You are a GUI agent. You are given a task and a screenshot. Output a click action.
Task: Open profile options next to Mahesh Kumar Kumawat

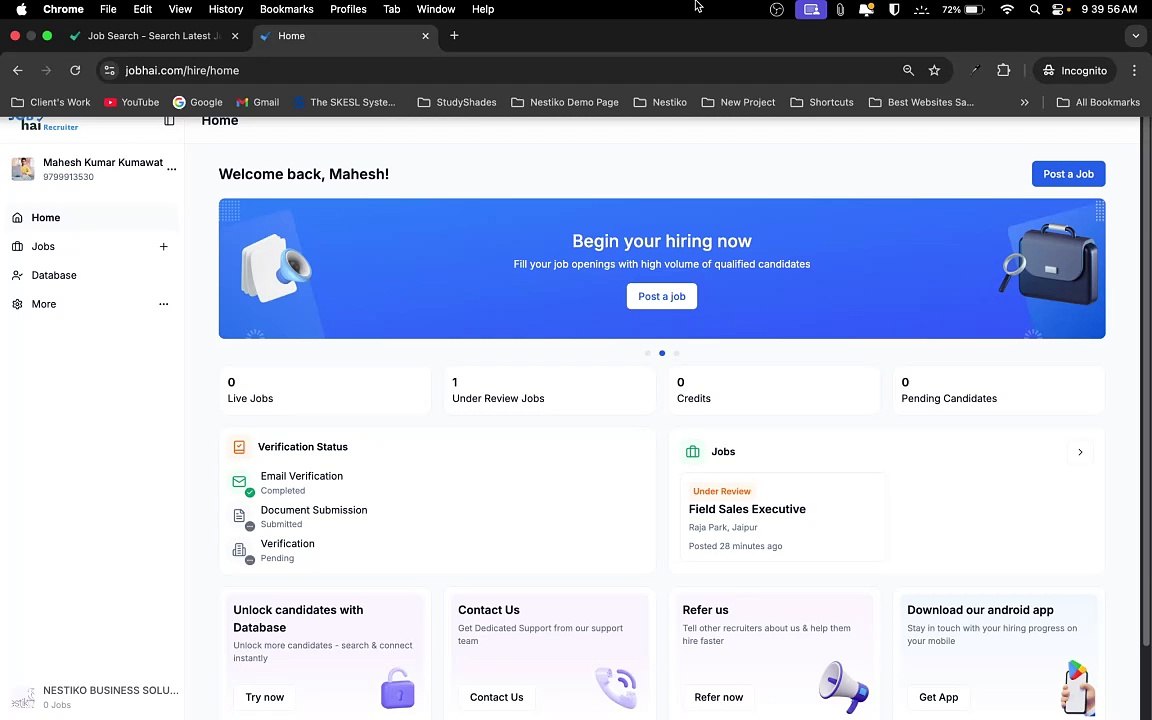pyautogui.click(x=171, y=169)
